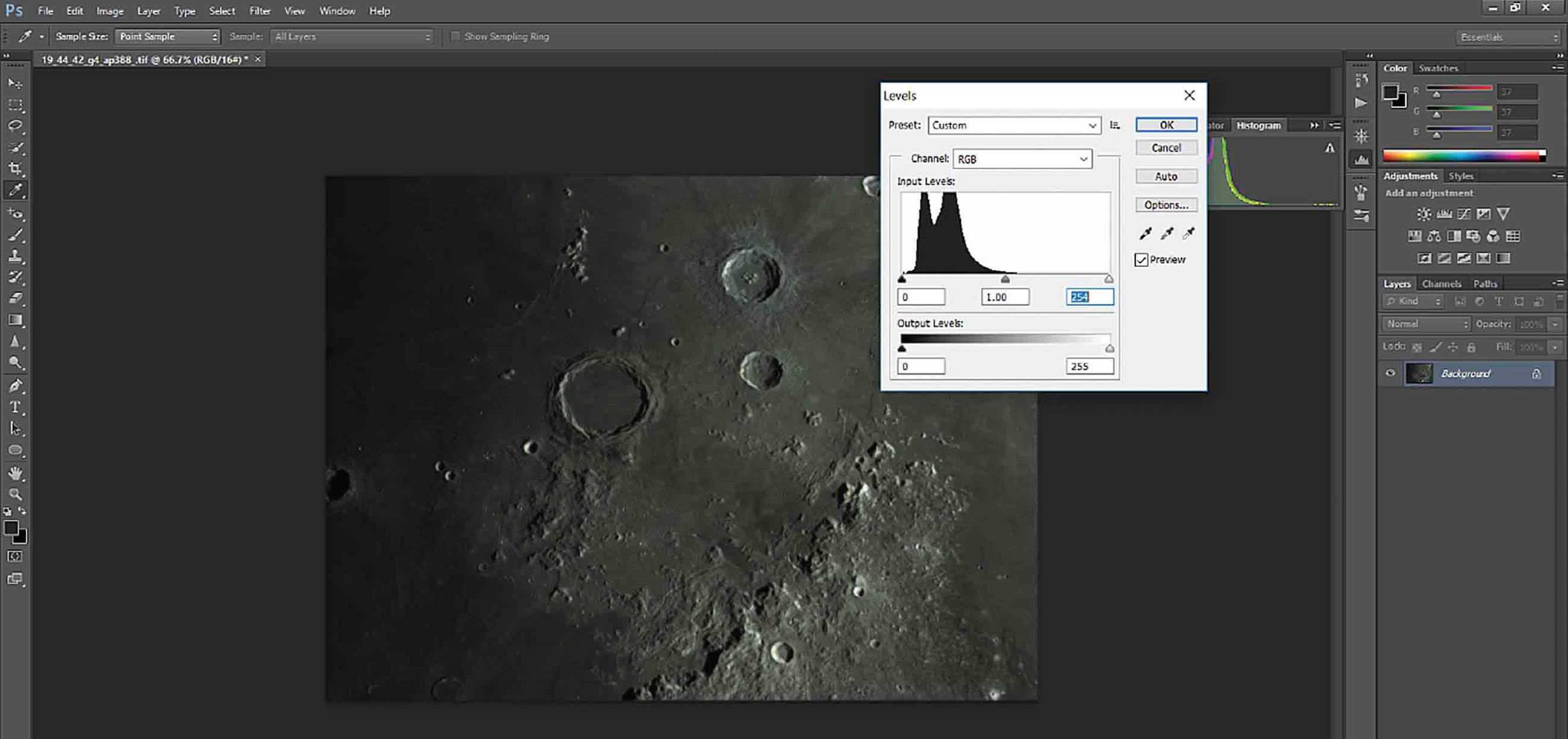Image resolution: width=1568 pixels, height=739 pixels.
Task: Switch to the Channels tab
Action: tap(1441, 284)
